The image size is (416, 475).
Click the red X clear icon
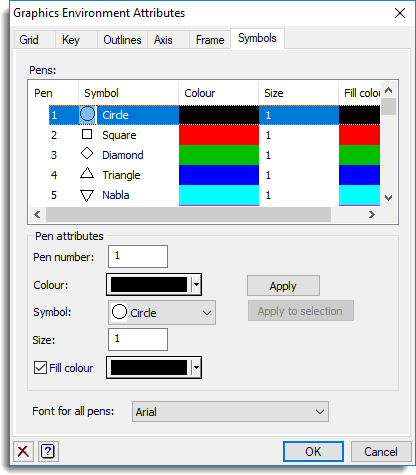point(23,452)
